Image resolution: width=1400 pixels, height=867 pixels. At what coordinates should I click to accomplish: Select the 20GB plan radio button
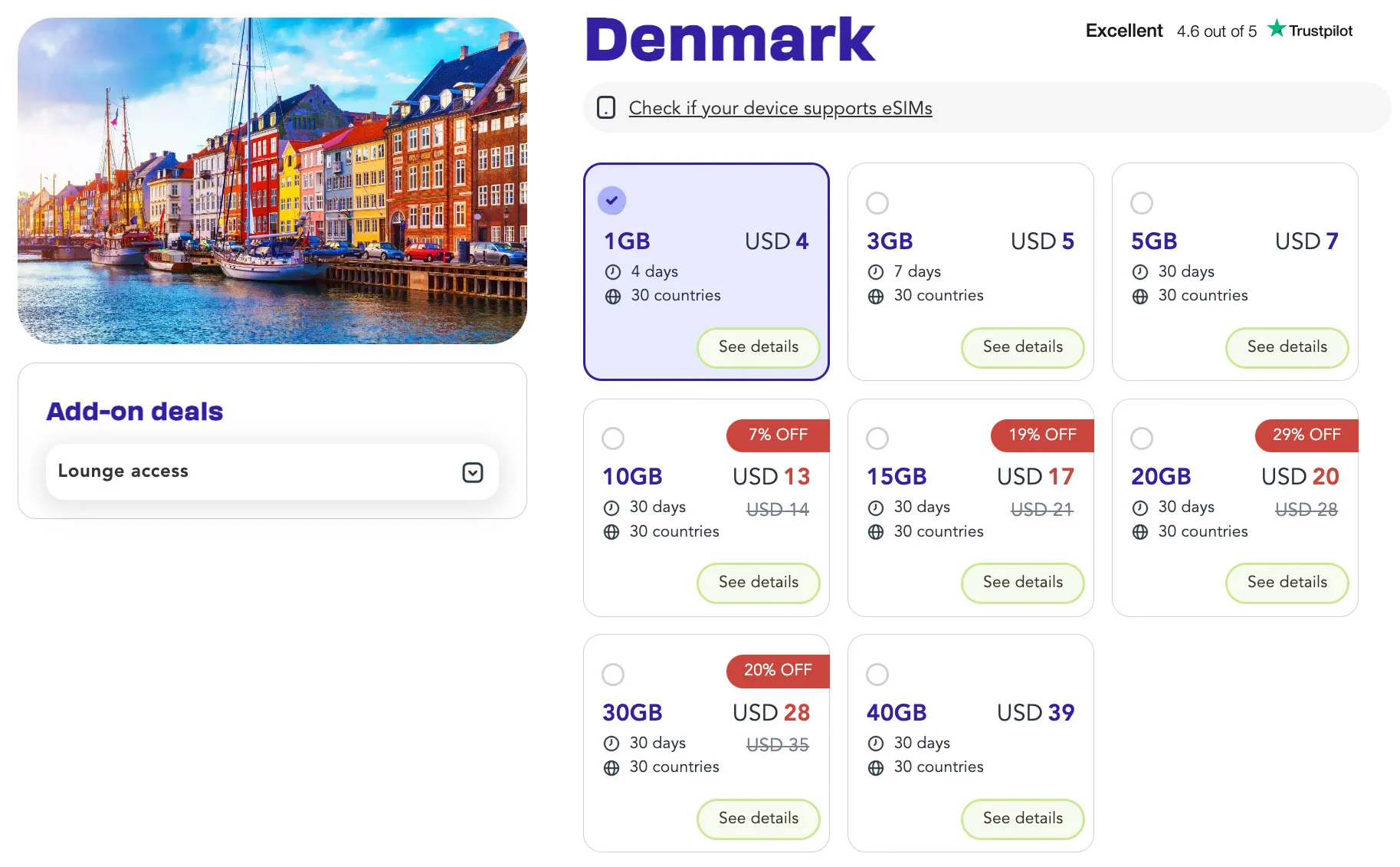point(1141,438)
